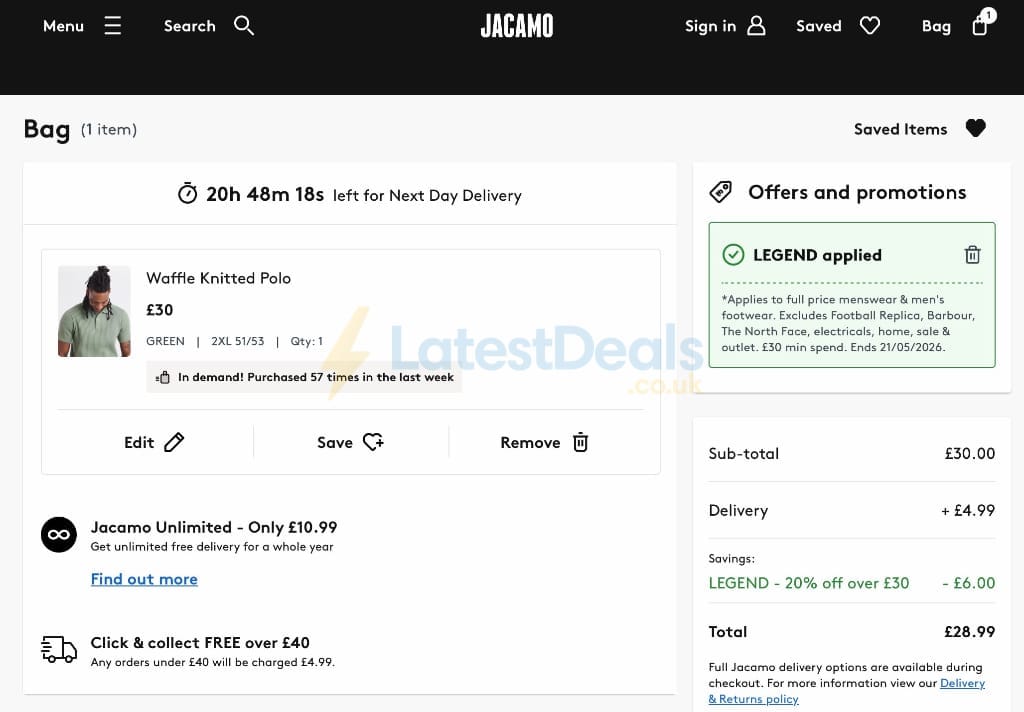Click the Delivery + £4.99 amount
The image size is (1024, 712).
coord(968,510)
